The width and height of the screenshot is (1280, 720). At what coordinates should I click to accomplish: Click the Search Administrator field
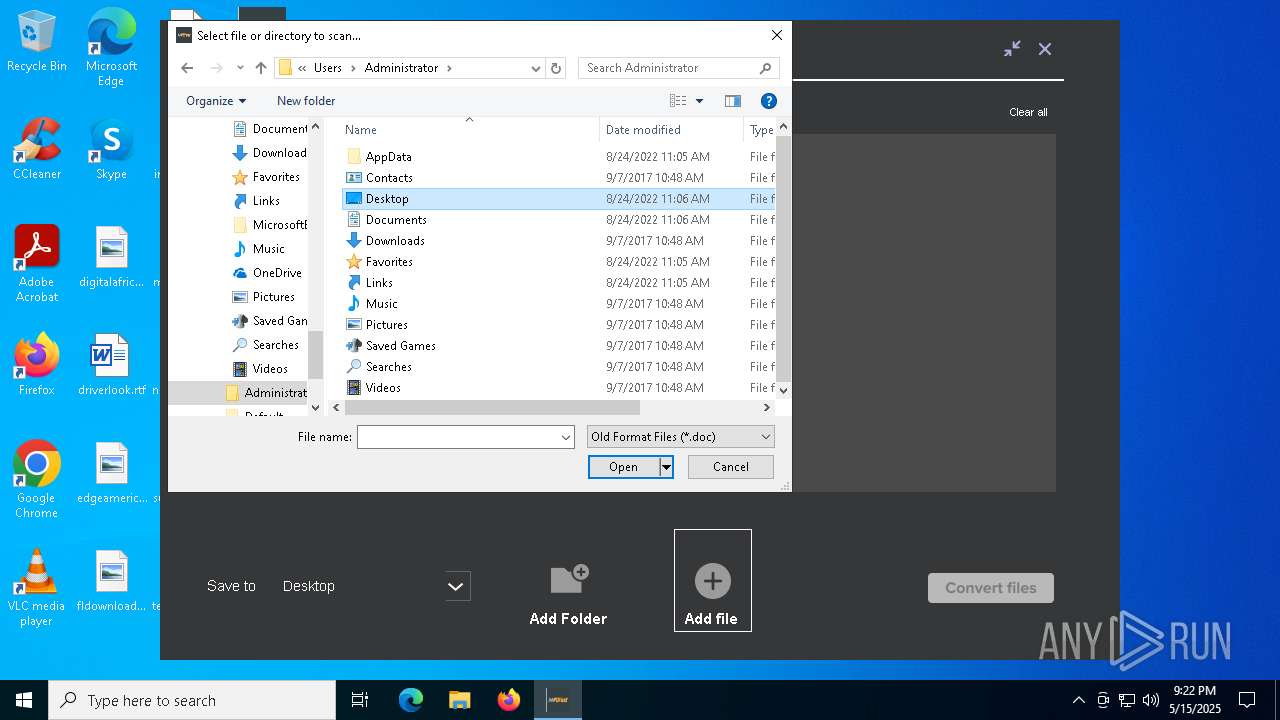click(667, 68)
